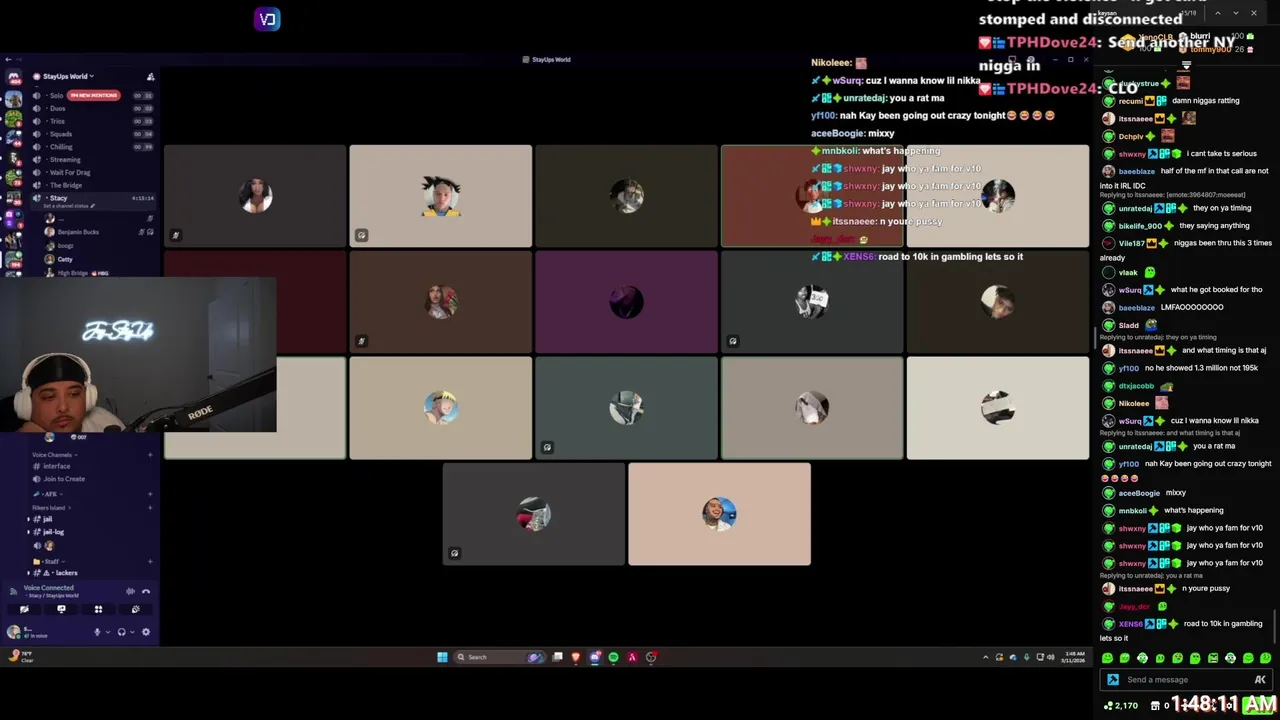Click the new mentions red pill
Viewport: 1280px width, 720px height.
(94, 95)
